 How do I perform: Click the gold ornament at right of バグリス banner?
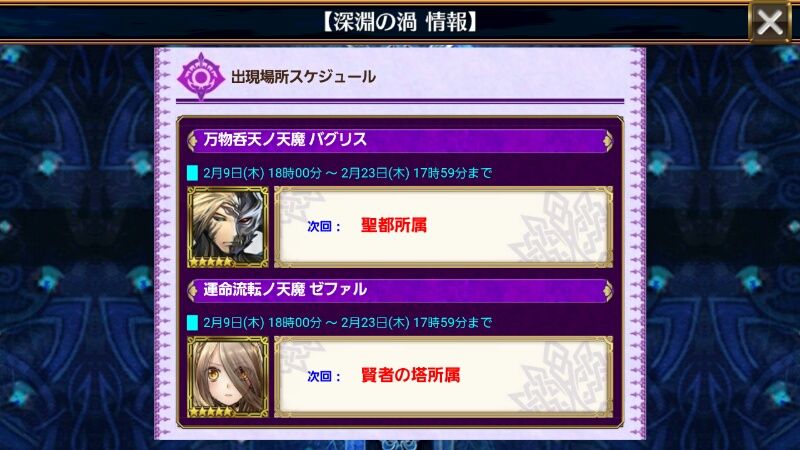coord(607,140)
